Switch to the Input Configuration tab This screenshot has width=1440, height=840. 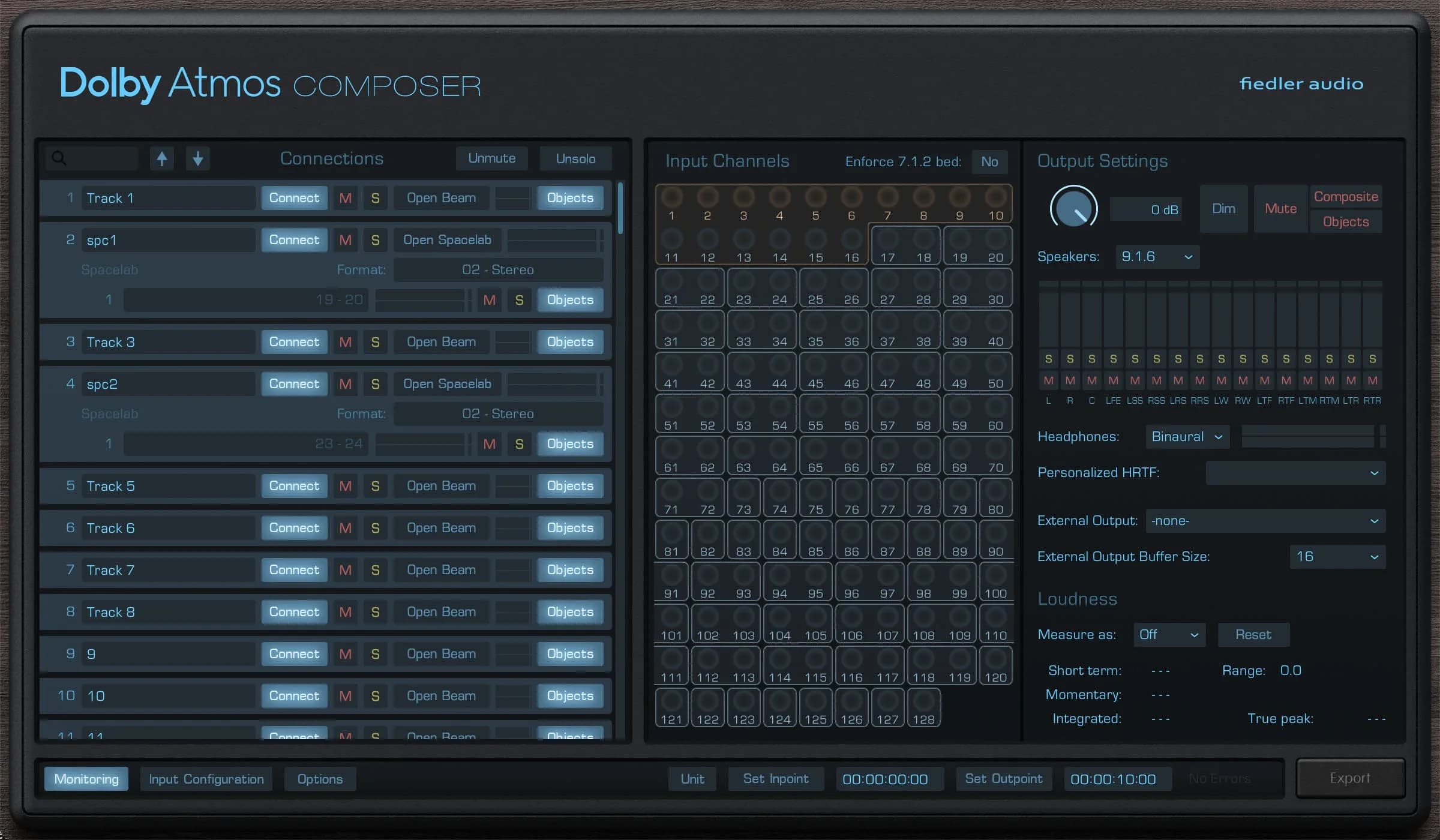pyautogui.click(x=206, y=778)
